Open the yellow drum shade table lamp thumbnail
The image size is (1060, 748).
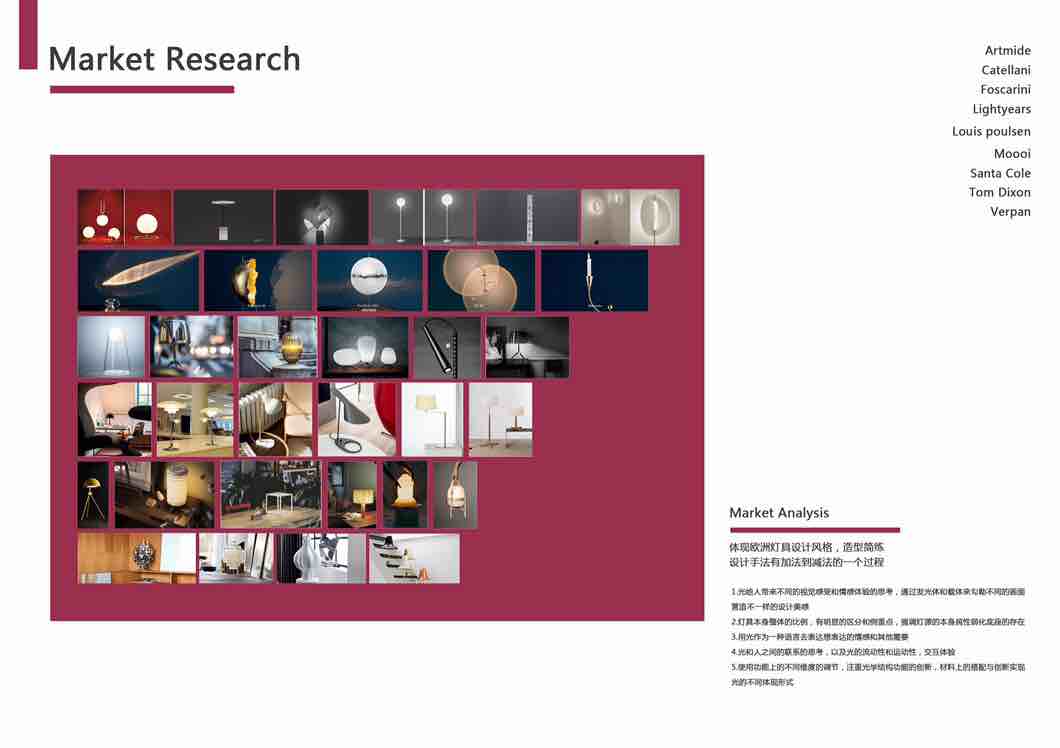(x=352, y=495)
